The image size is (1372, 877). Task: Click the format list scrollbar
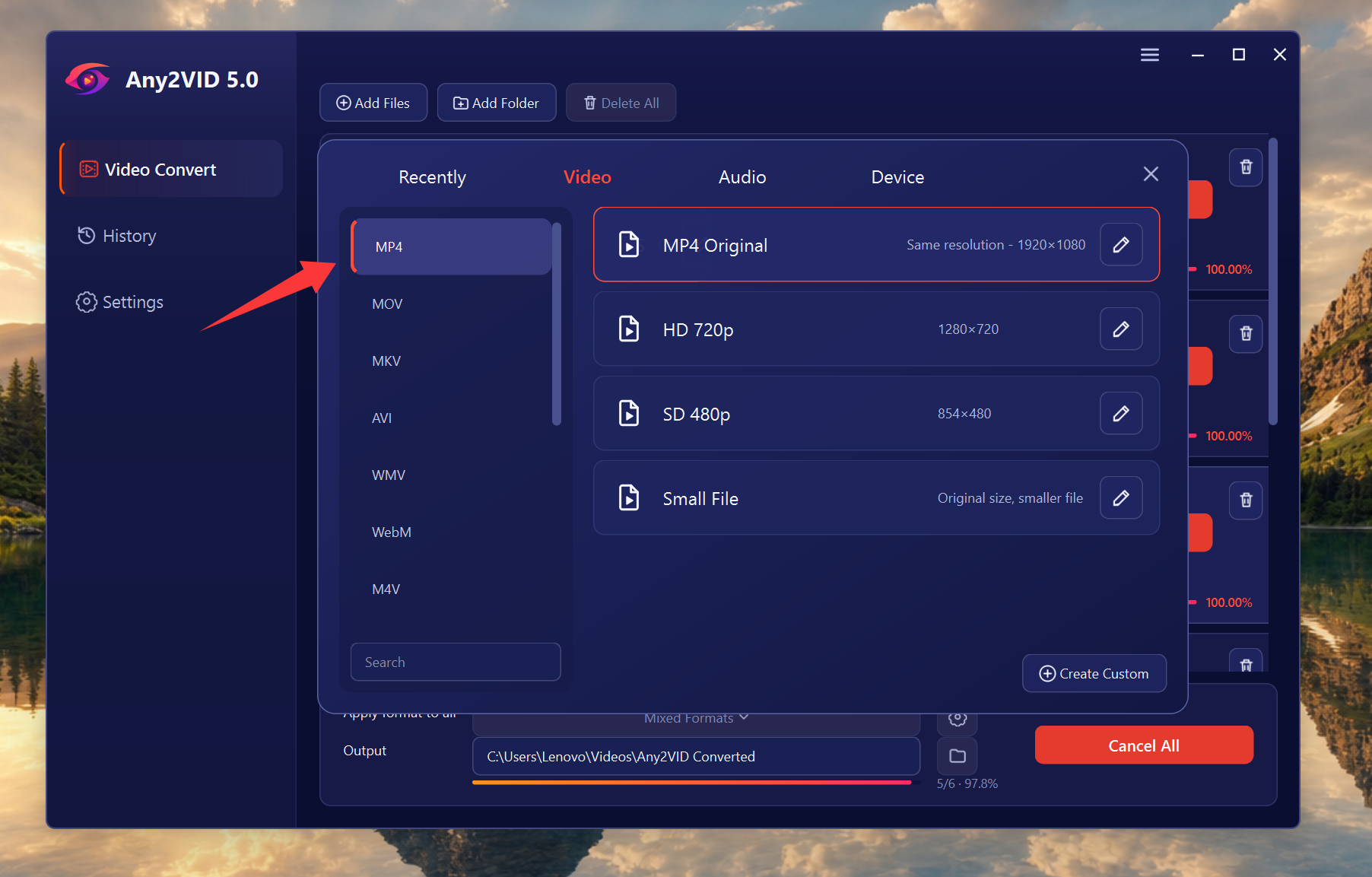557,324
